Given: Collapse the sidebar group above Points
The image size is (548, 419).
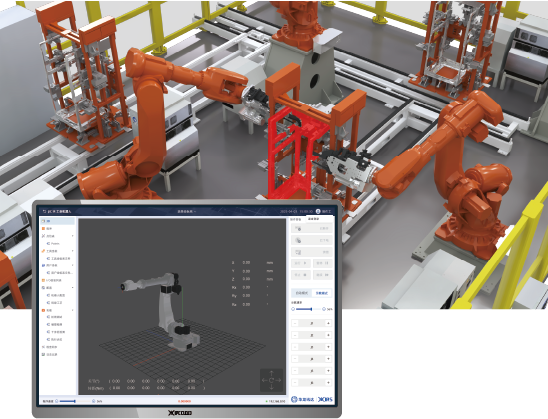Looking at the screenshot, I should click(x=73, y=236).
